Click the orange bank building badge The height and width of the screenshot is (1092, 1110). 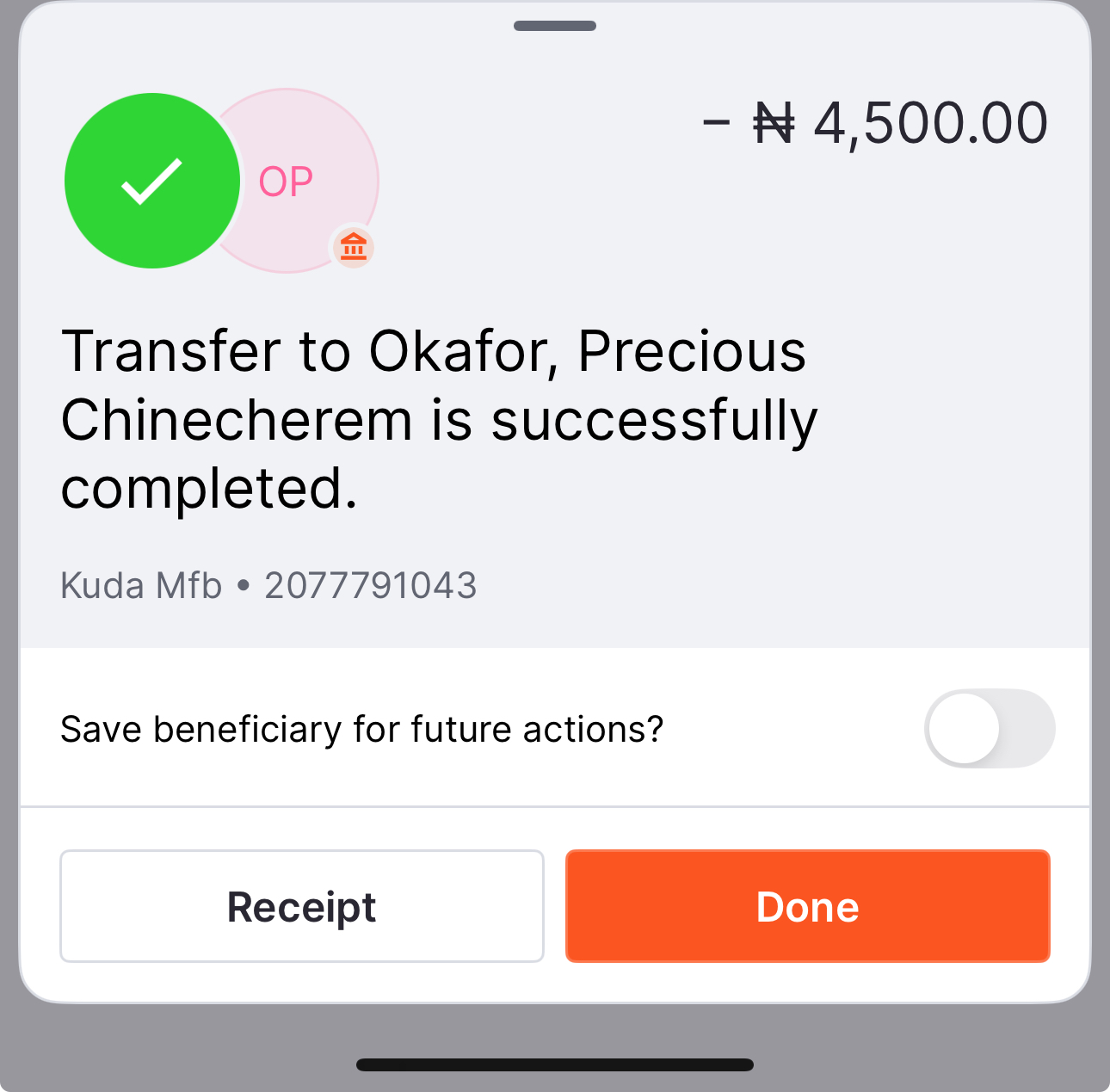tap(354, 247)
